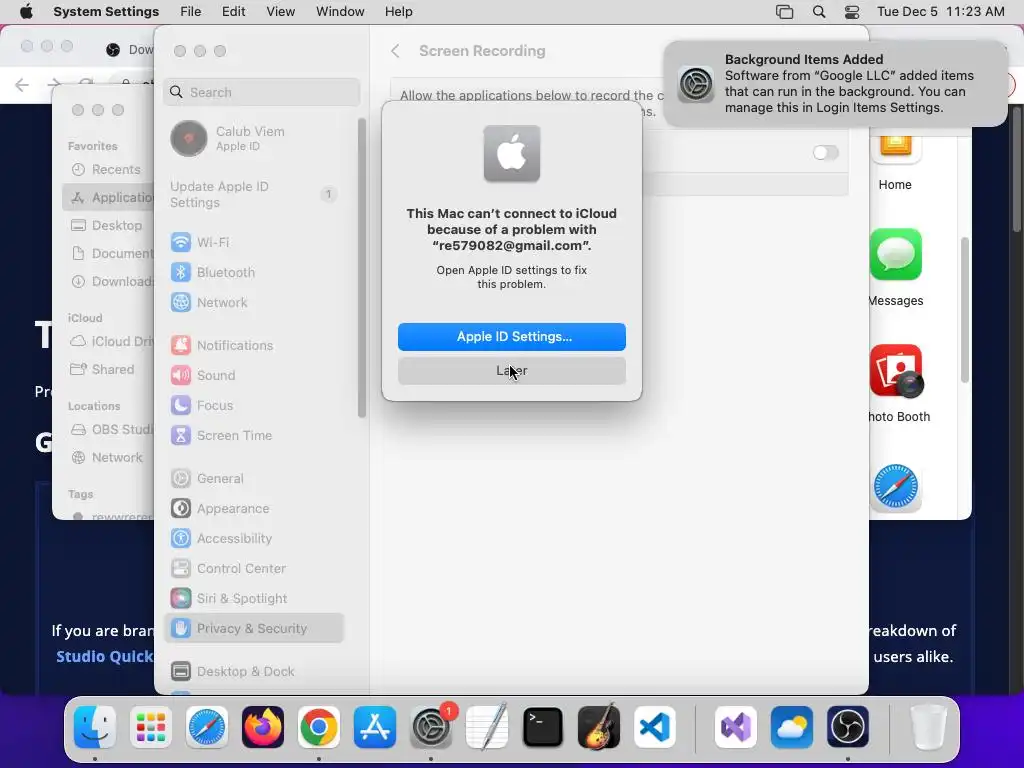
Task: Focus the System Settings search field
Action: tap(261, 92)
